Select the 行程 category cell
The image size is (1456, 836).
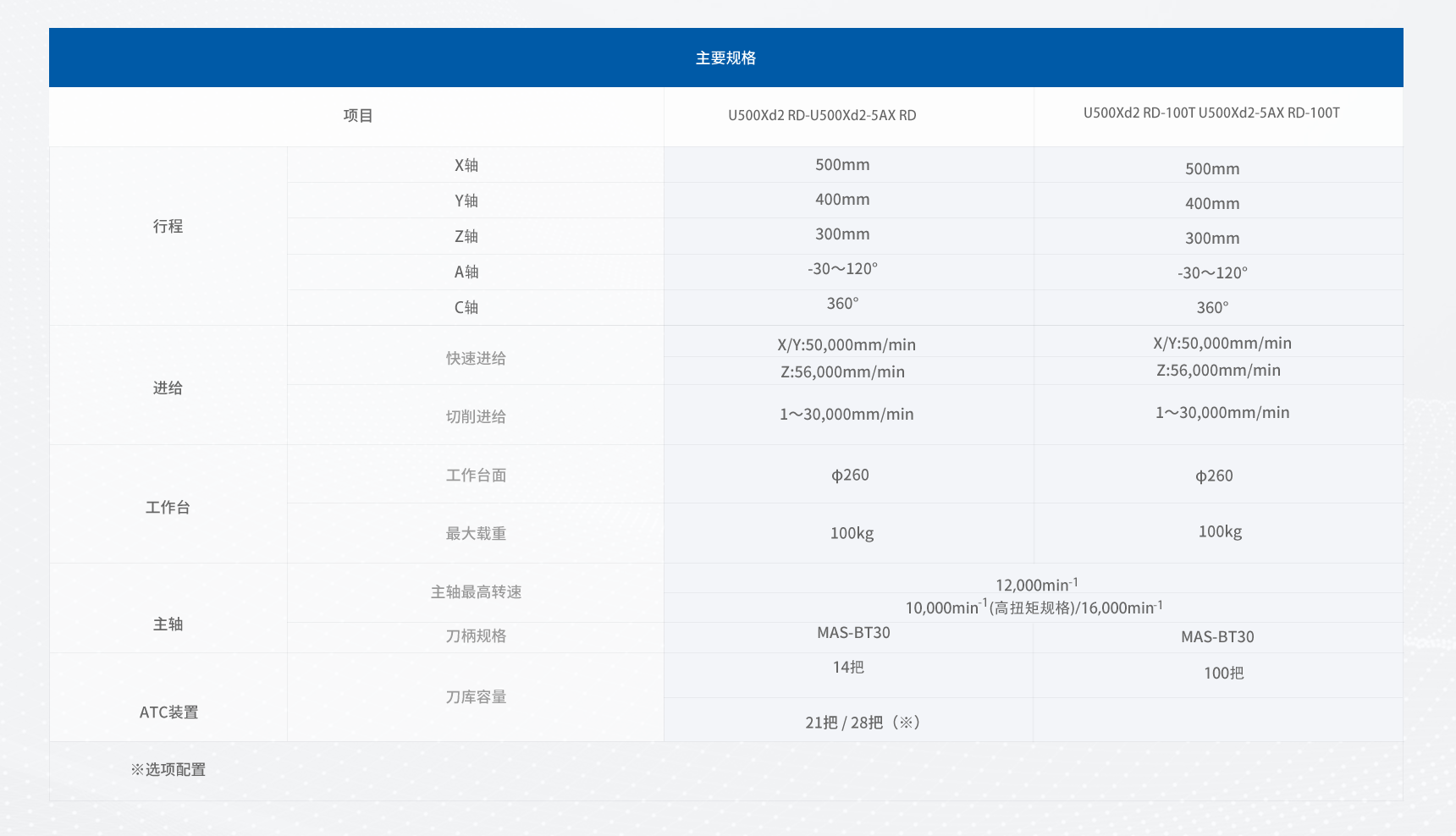(168, 227)
